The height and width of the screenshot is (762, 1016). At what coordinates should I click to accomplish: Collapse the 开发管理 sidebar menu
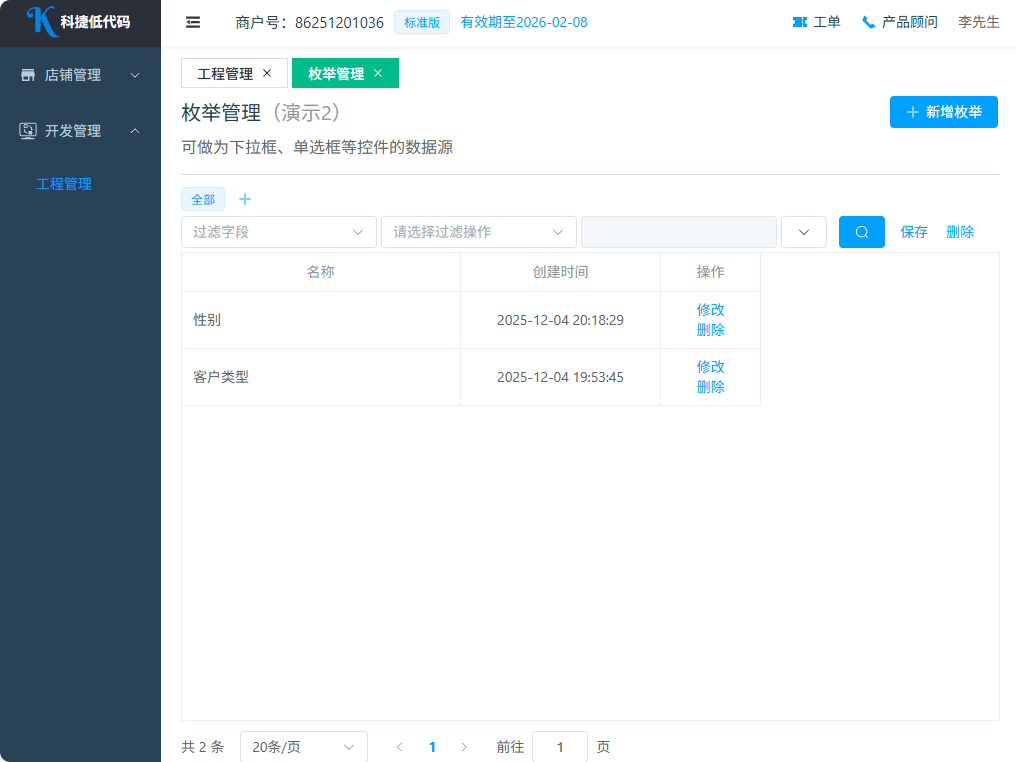tap(80, 131)
